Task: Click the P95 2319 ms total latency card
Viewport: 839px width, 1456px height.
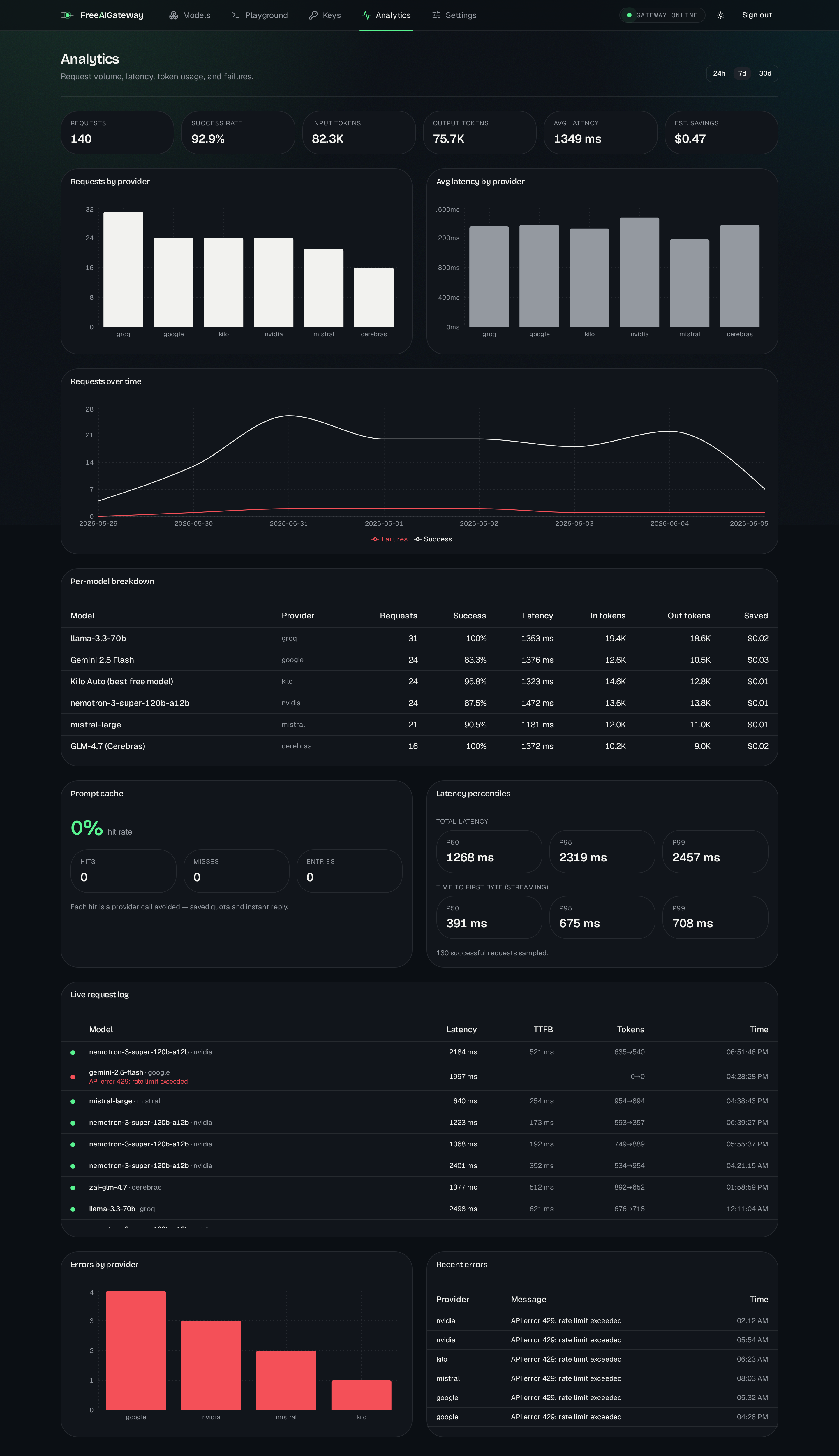Action: [x=602, y=851]
